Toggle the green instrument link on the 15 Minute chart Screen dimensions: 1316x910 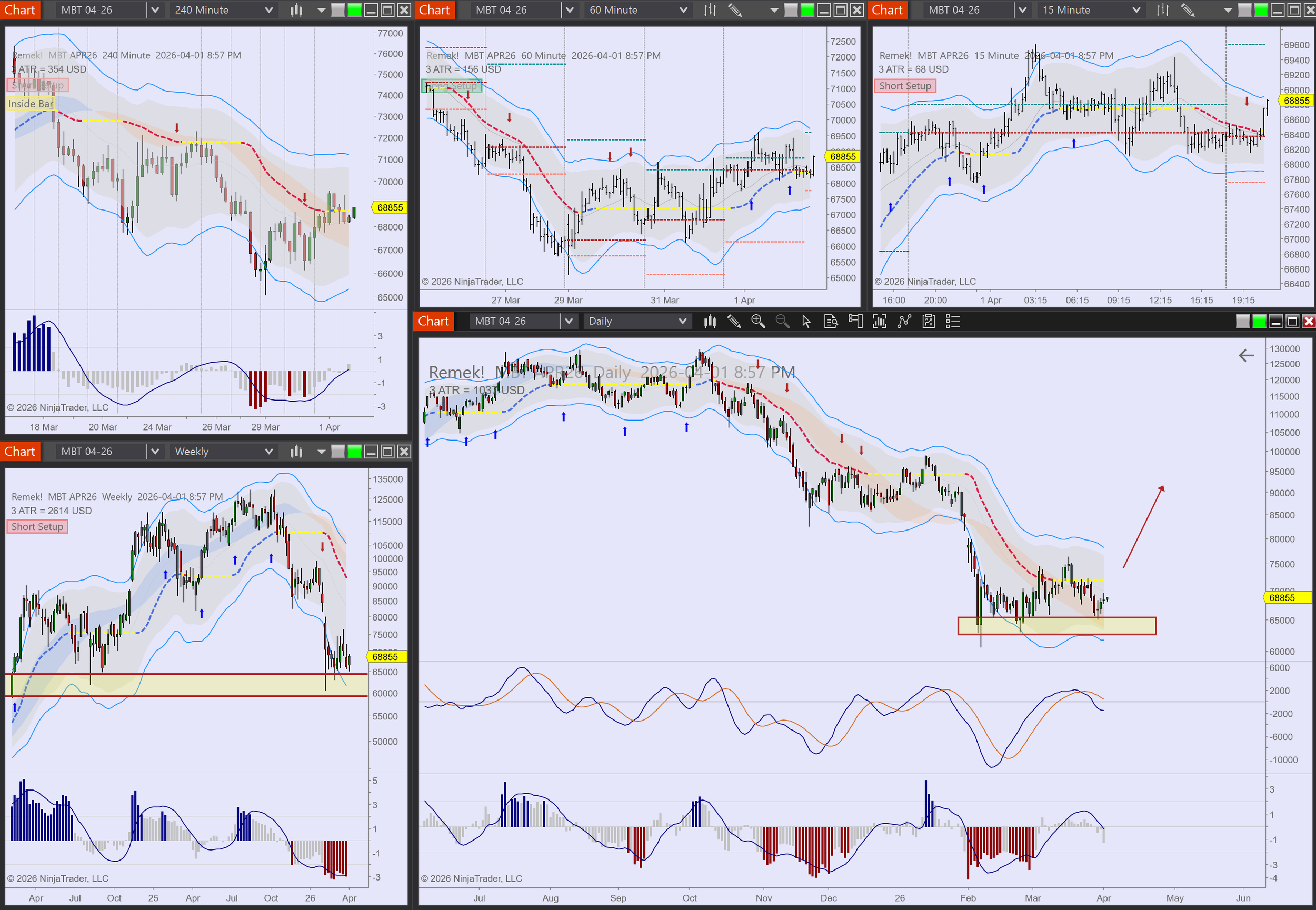point(1261,9)
